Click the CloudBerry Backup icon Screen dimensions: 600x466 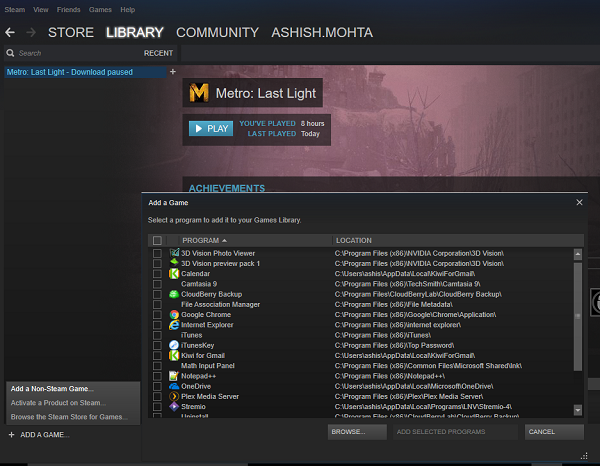(174, 294)
